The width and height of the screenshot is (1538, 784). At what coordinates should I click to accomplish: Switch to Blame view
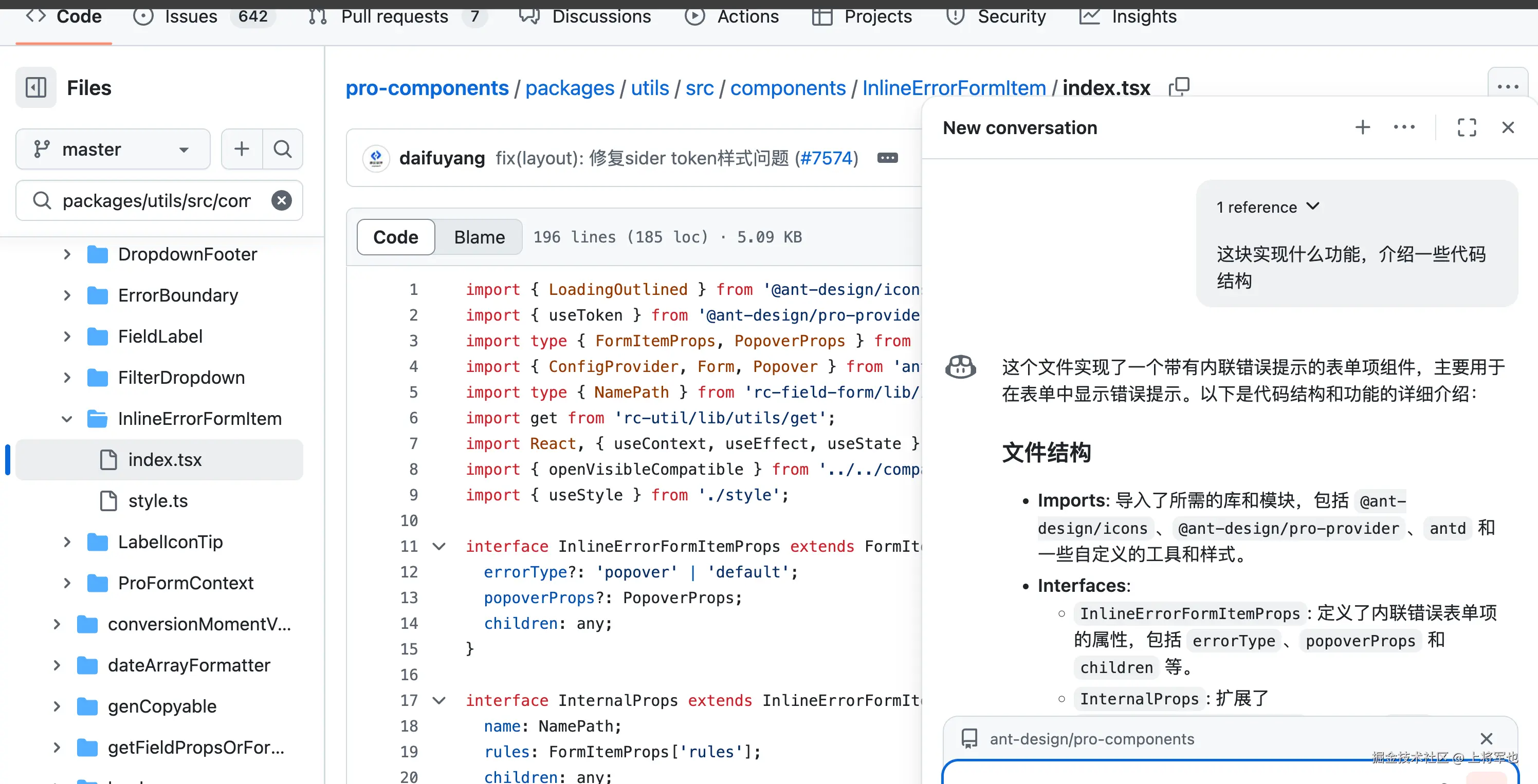pos(479,237)
